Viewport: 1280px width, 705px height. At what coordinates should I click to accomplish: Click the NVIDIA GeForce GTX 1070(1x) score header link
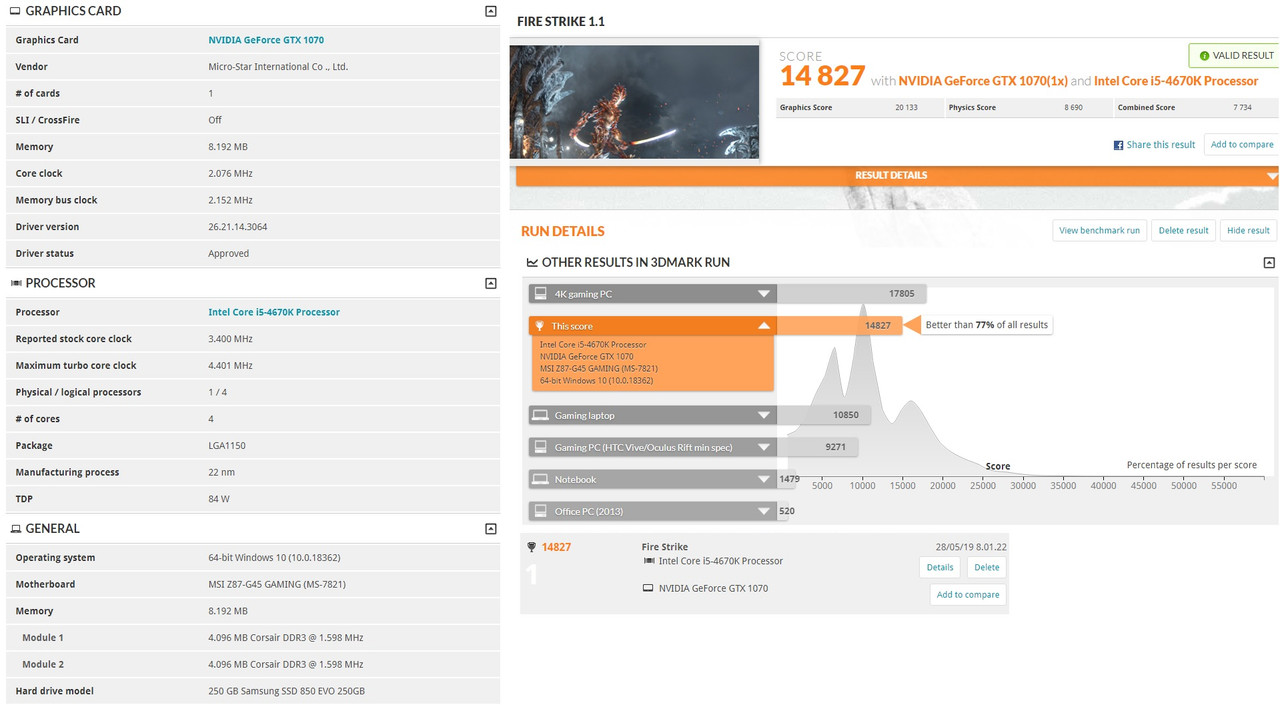[x=983, y=81]
